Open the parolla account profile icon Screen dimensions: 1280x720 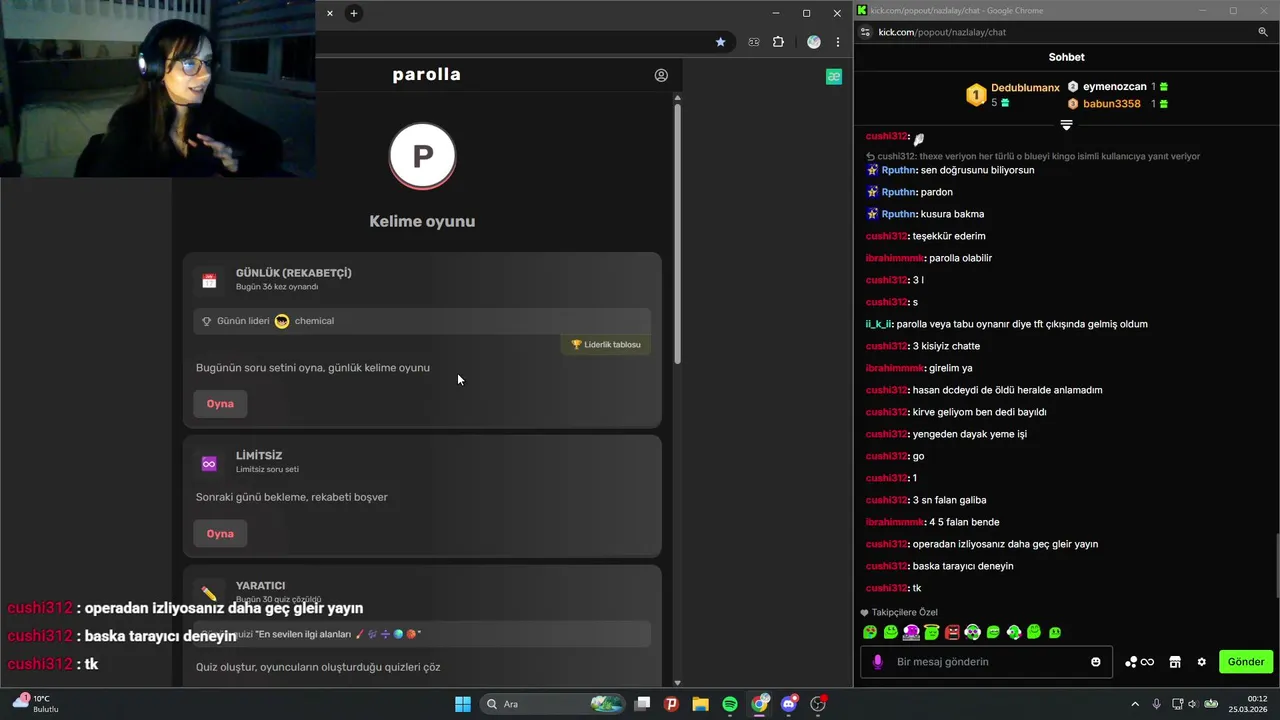pyautogui.click(x=661, y=75)
